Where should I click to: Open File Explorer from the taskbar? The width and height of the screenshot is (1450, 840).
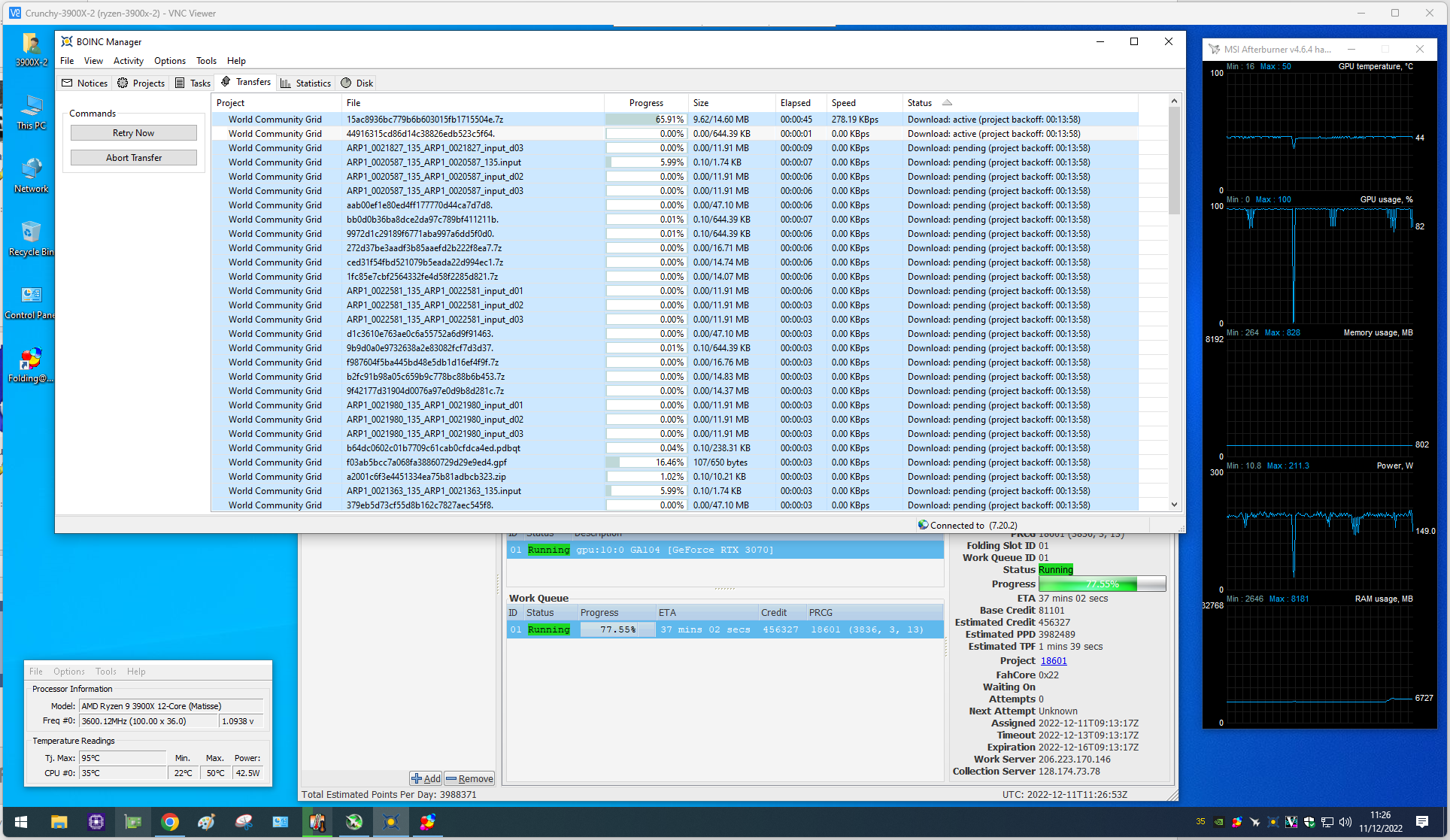pos(59,822)
